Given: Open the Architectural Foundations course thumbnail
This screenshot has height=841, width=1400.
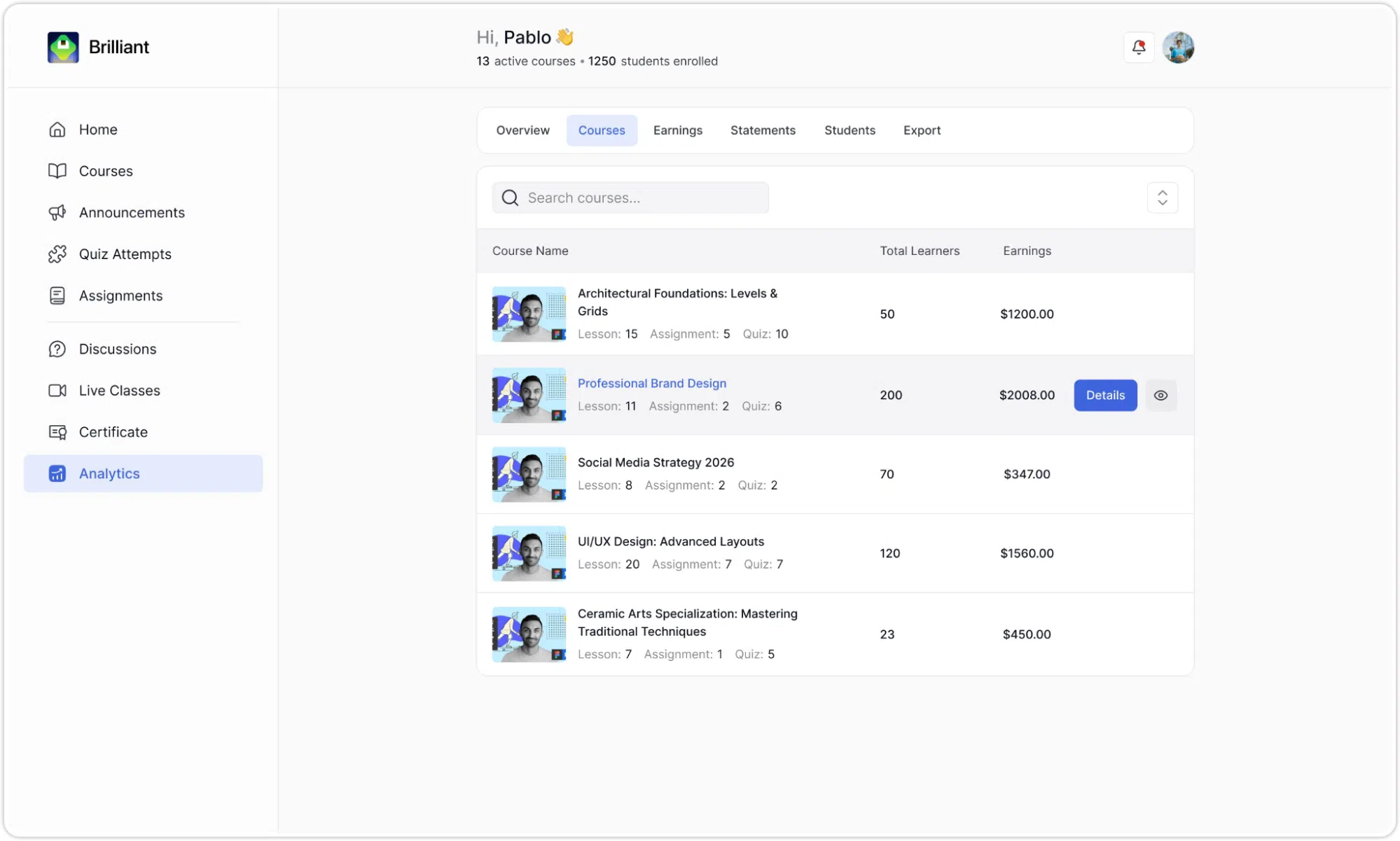Looking at the screenshot, I should coord(529,314).
